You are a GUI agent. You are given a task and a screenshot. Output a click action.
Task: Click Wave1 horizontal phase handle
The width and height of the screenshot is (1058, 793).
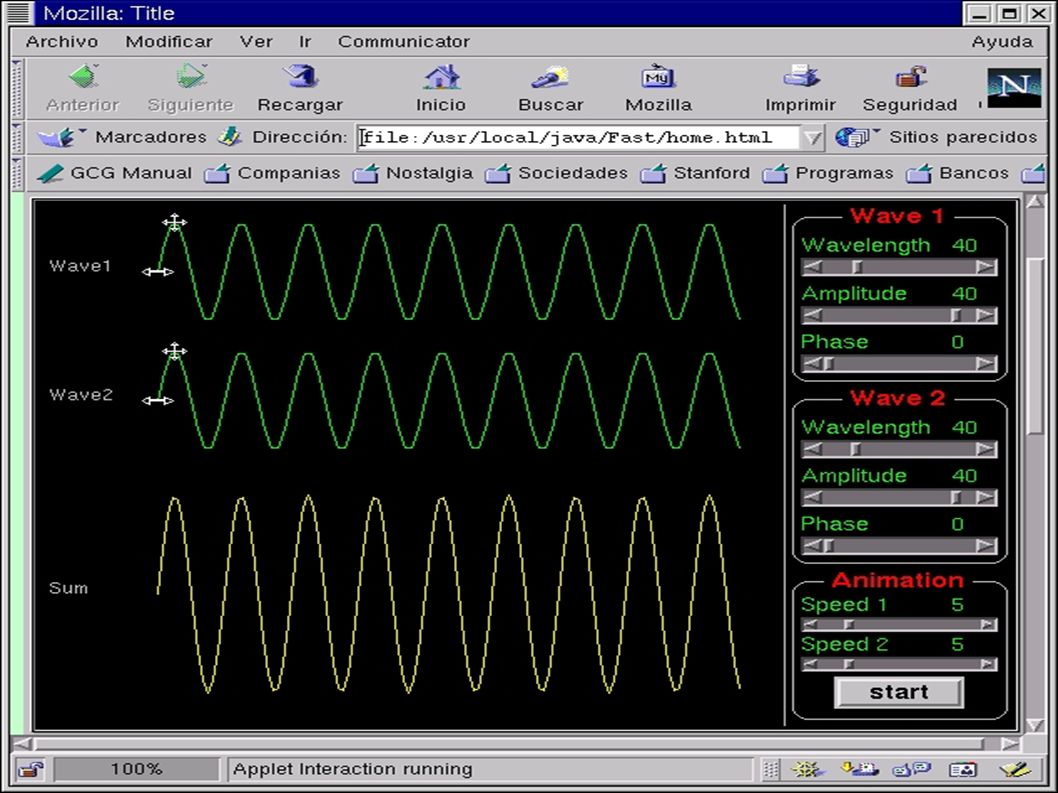click(158, 271)
